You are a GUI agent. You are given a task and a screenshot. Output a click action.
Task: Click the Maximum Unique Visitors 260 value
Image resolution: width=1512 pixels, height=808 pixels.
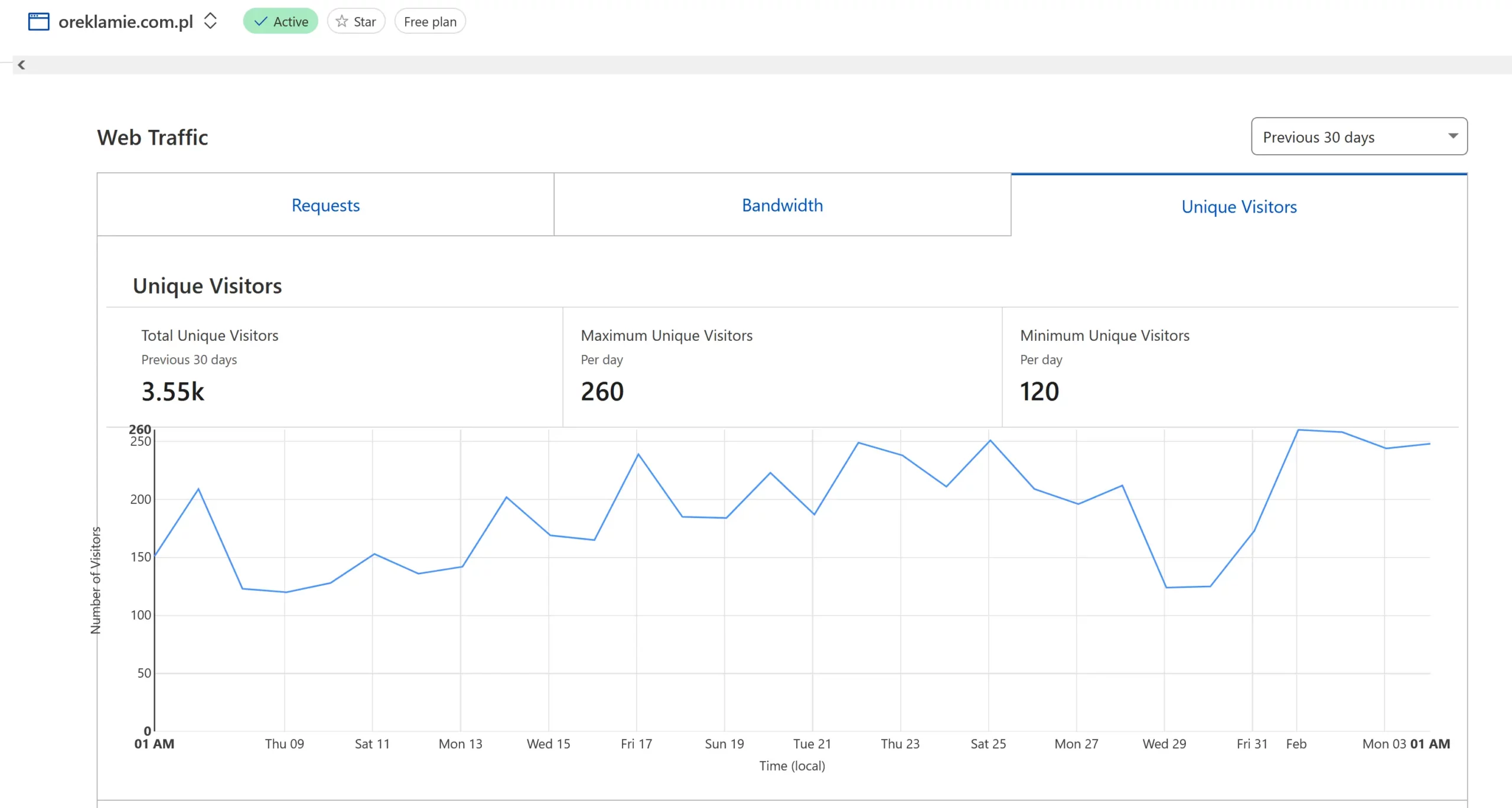click(x=602, y=392)
